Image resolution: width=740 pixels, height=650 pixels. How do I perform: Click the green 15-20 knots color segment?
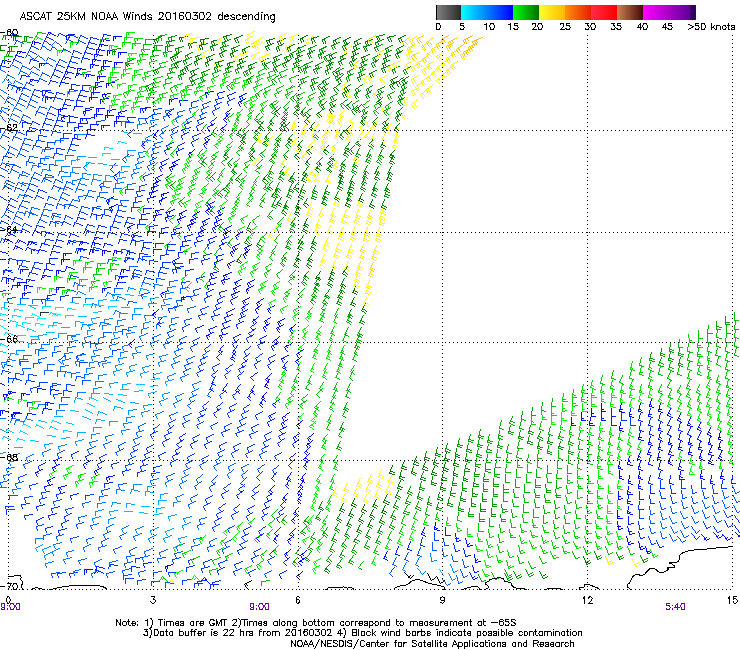coord(526,12)
